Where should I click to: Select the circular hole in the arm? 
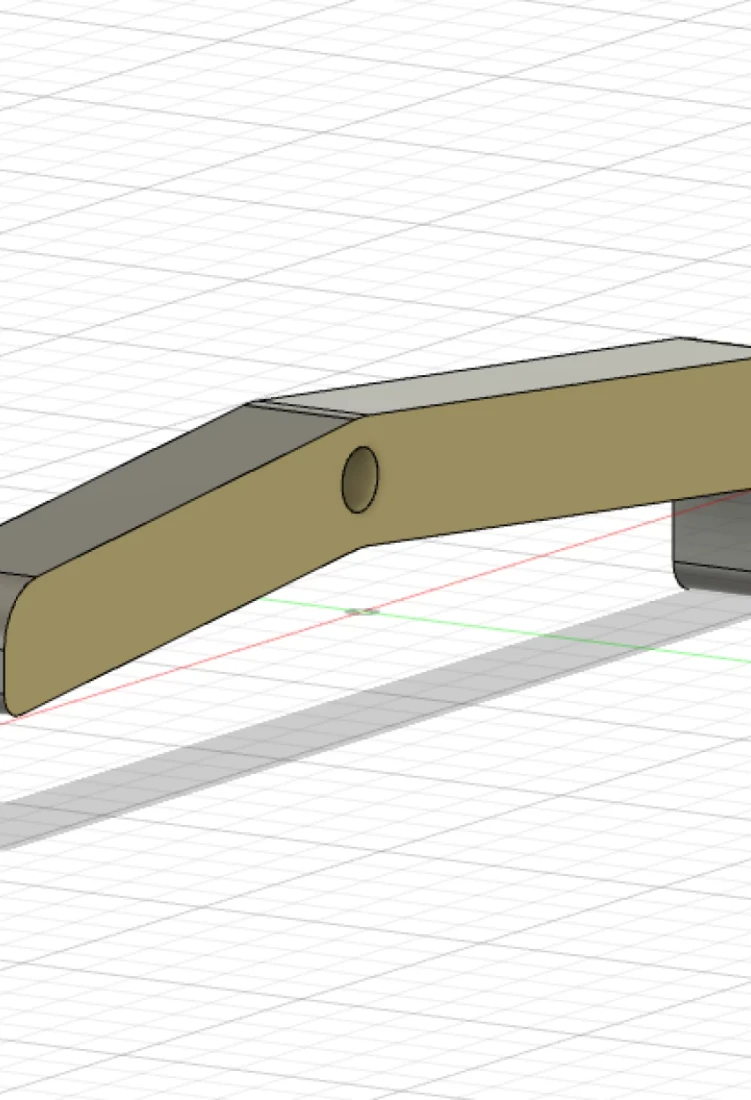(360, 479)
